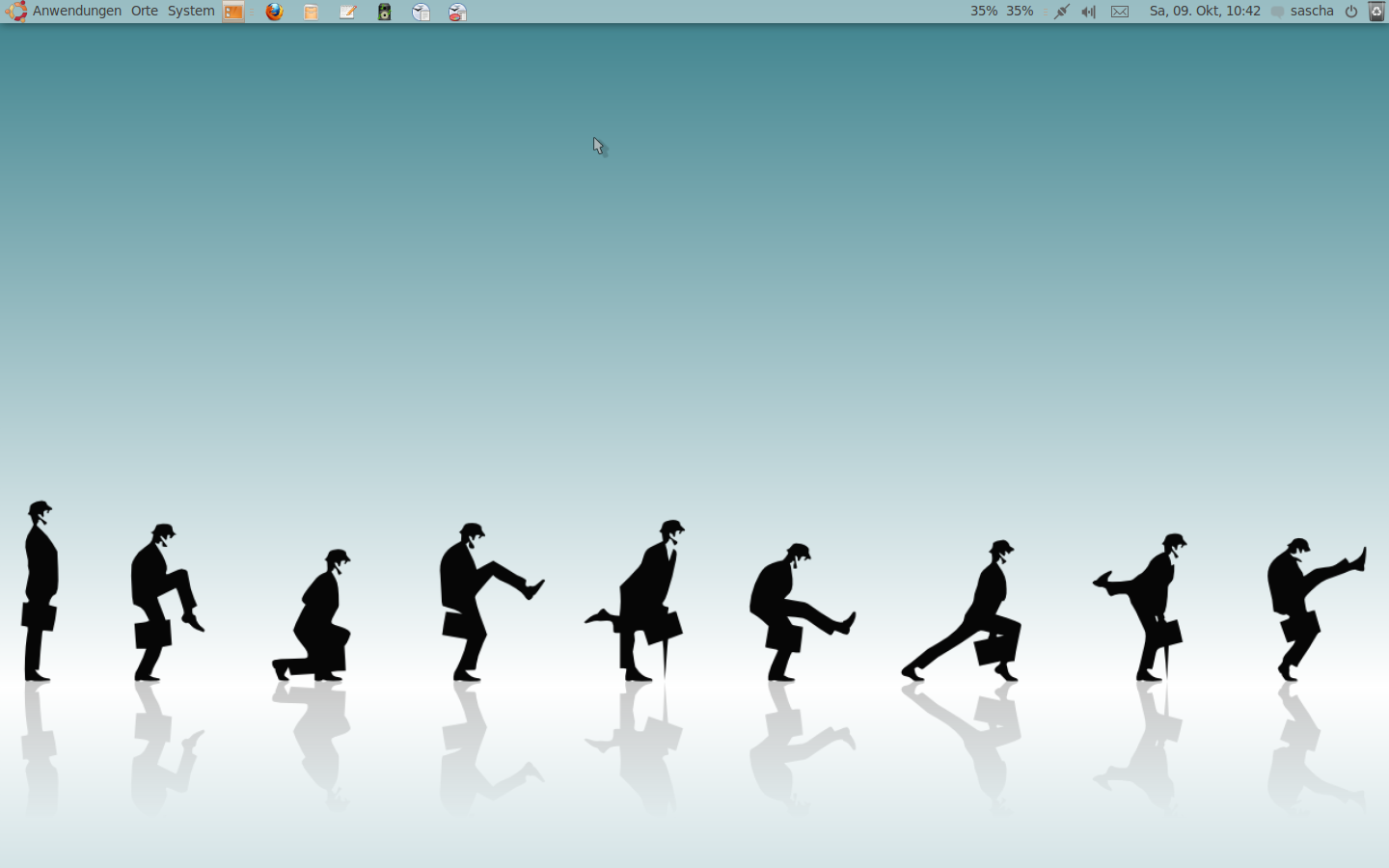Open the beige file manager launcher

pos(311,12)
